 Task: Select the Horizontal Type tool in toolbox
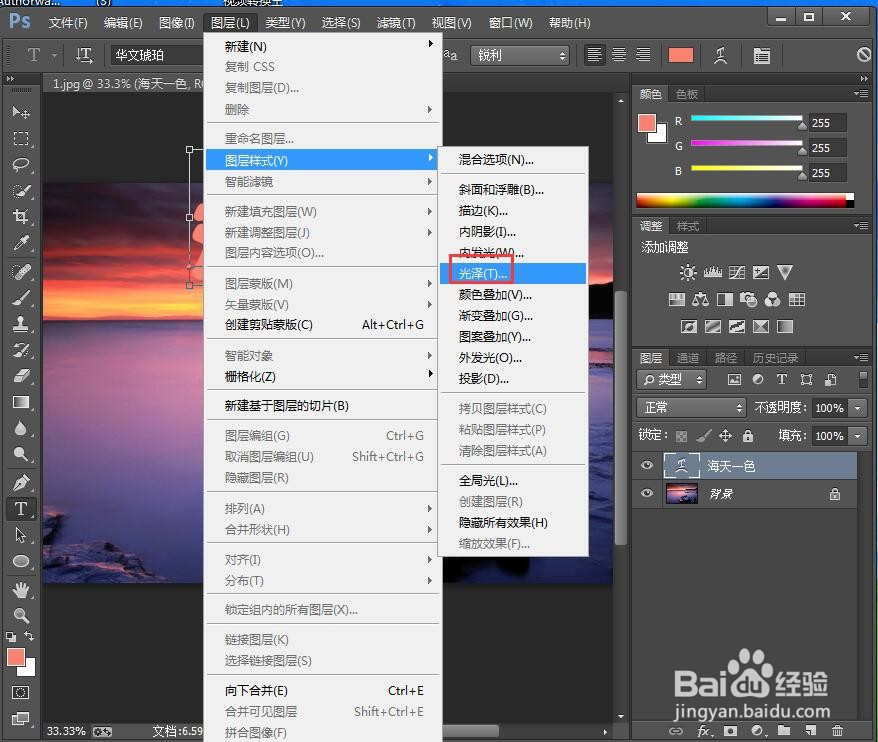point(21,508)
